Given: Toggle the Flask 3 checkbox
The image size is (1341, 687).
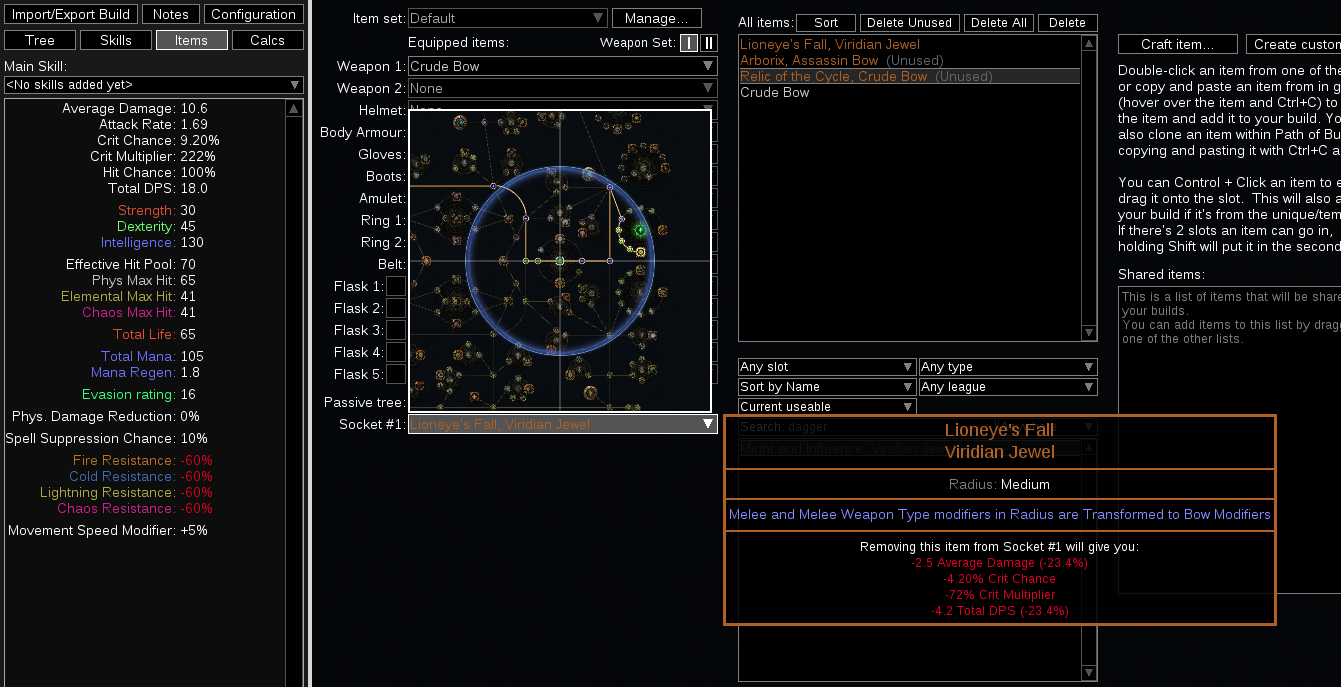Looking at the screenshot, I should click(x=396, y=330).
